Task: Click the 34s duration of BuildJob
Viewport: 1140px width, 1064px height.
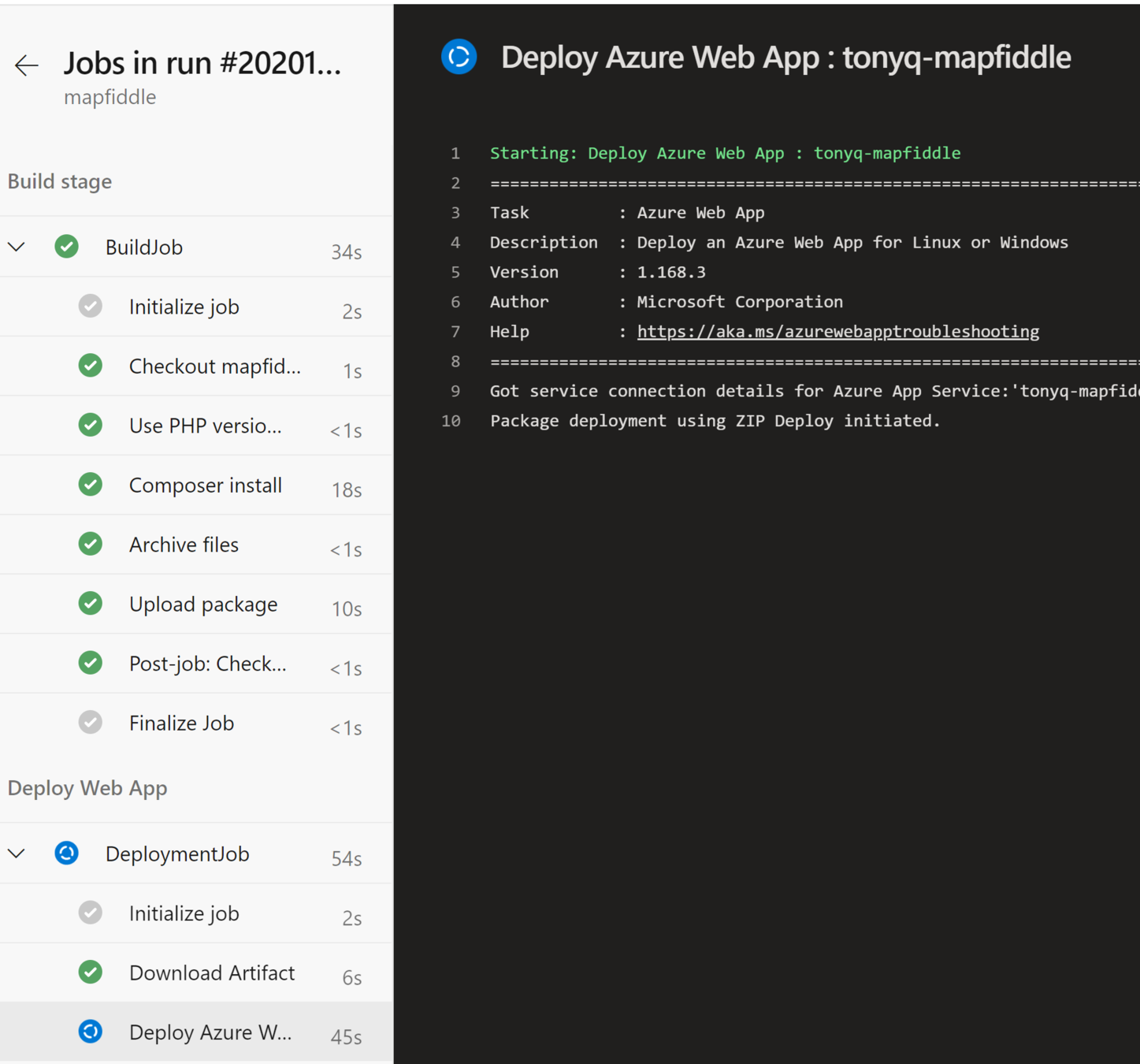Action: 347,252
